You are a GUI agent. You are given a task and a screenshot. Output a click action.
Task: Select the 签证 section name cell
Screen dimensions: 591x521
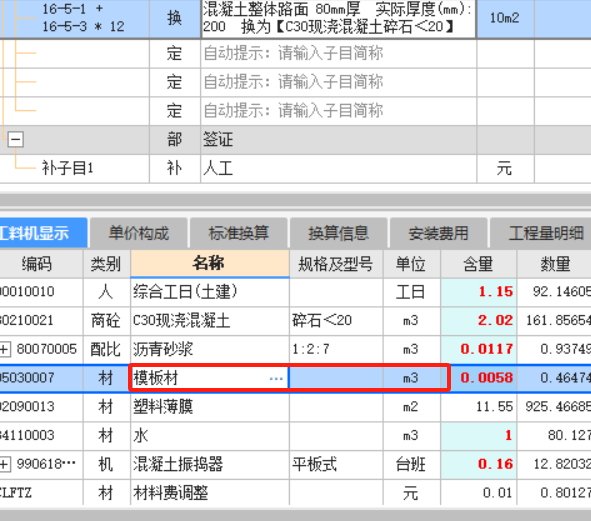point(338,139)
